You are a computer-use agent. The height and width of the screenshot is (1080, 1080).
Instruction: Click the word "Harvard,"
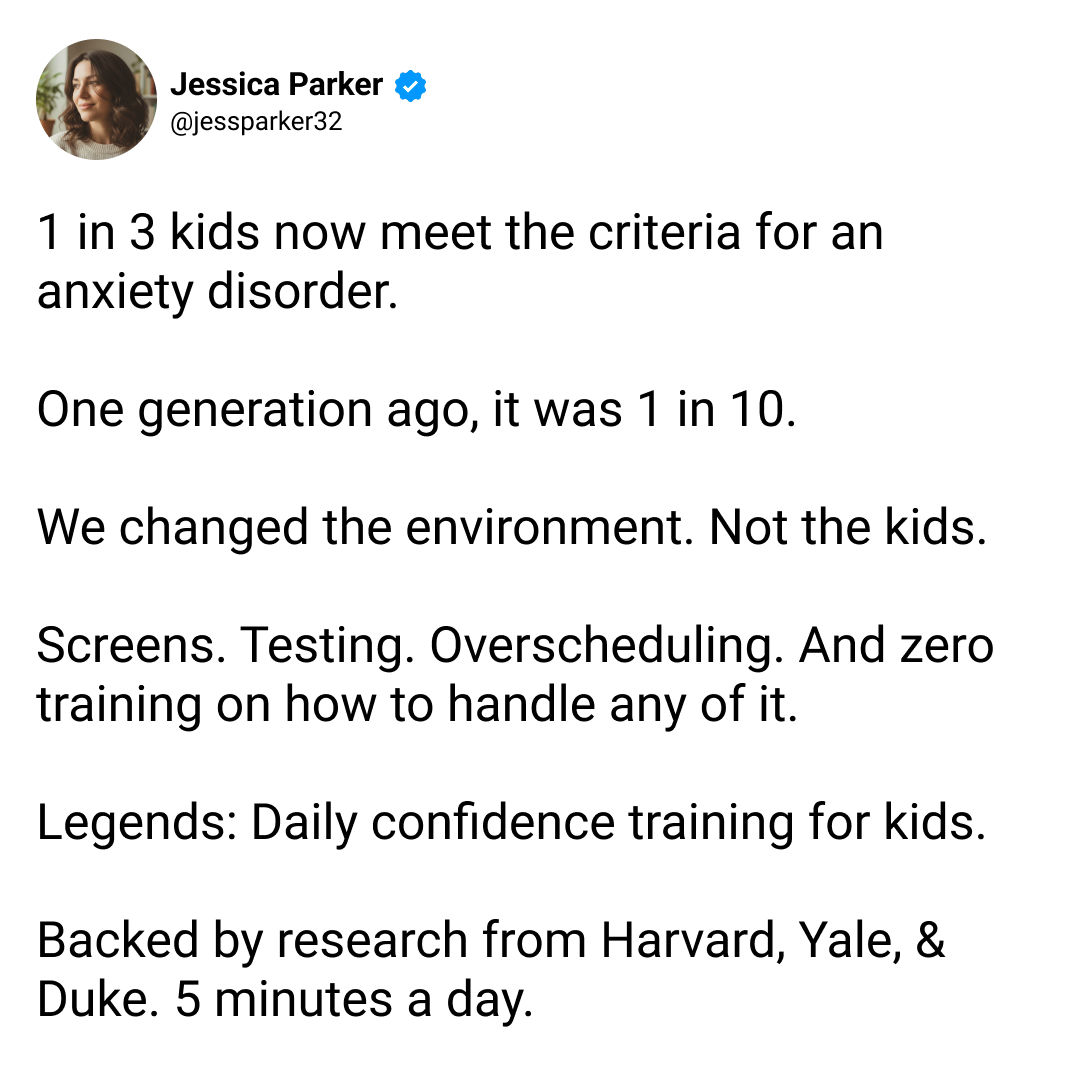pos(693,941)
